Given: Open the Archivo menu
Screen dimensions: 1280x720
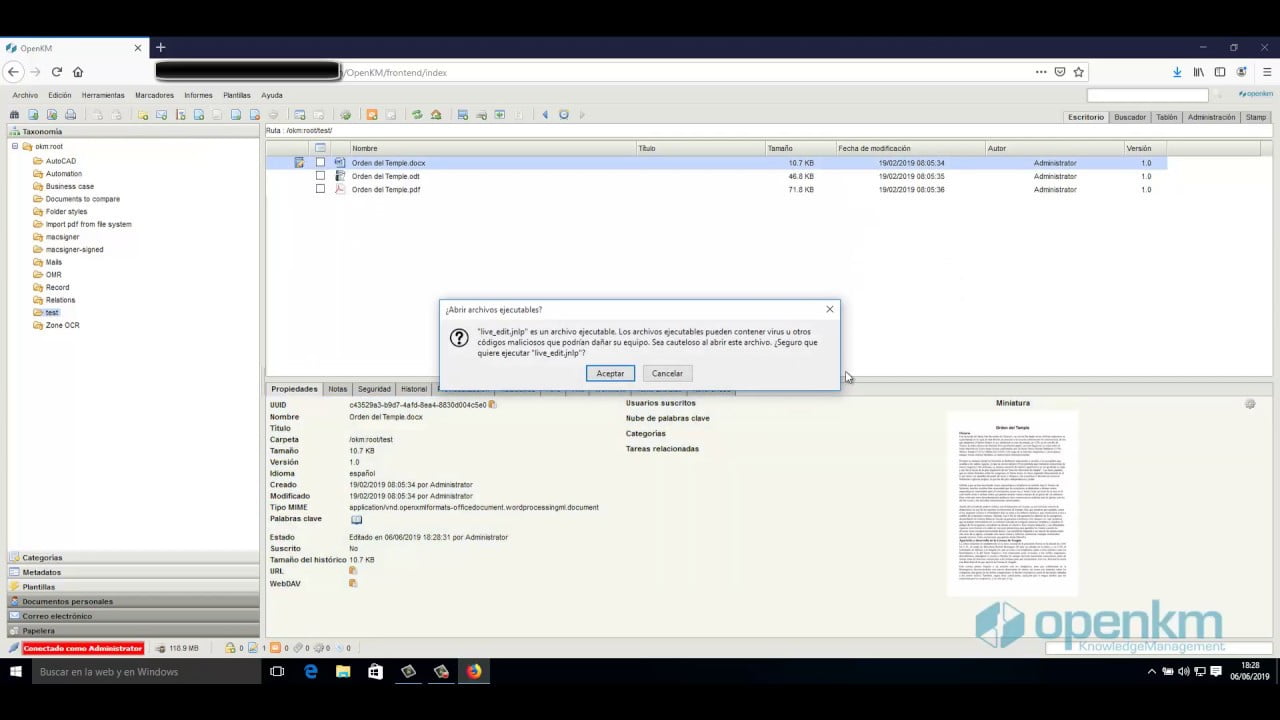Looking at the screenshot, I should point(25,95).
